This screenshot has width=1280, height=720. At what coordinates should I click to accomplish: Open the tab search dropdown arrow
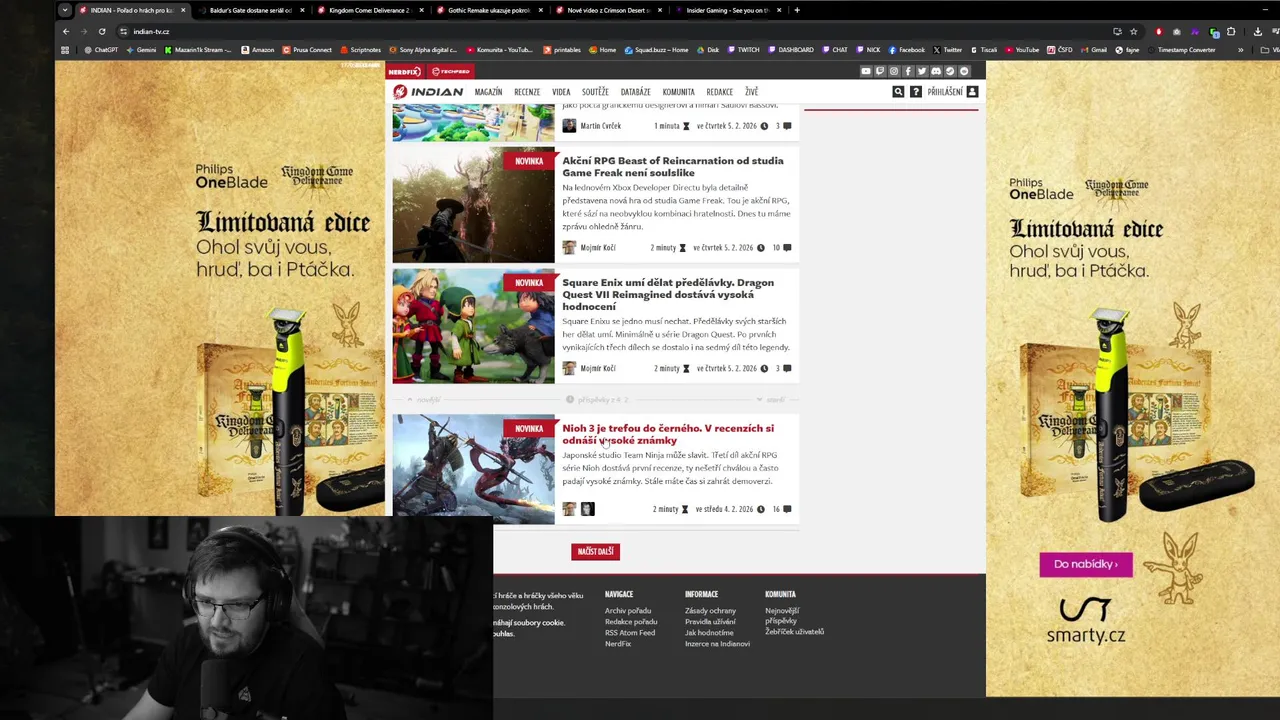click(x=65, y=10)
